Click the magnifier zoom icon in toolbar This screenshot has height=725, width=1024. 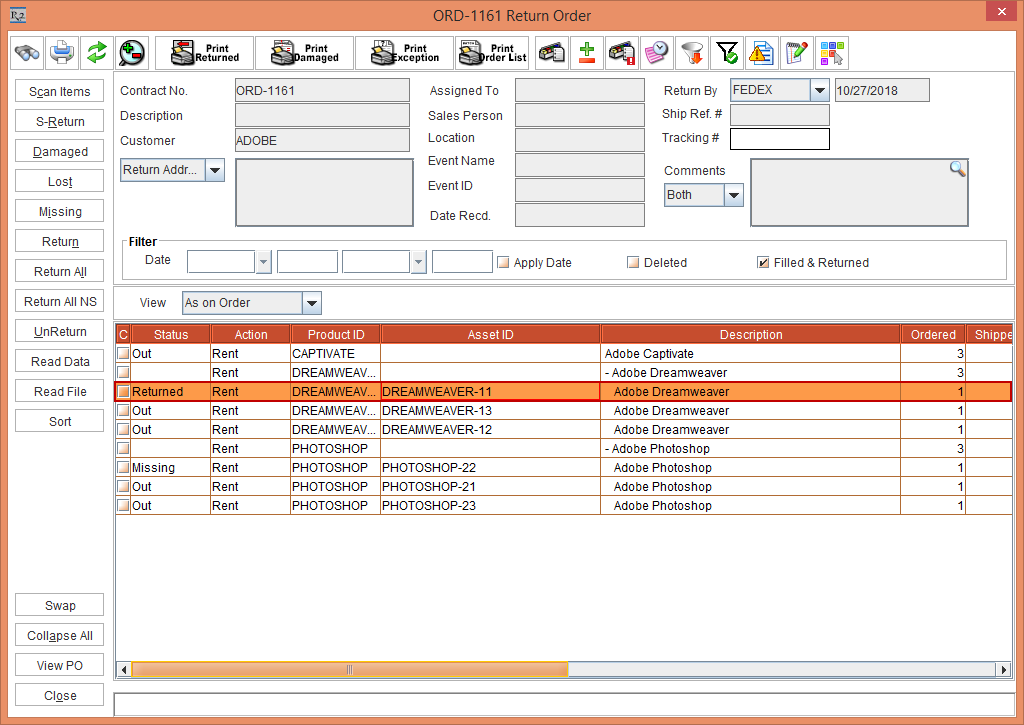[130, 52]
